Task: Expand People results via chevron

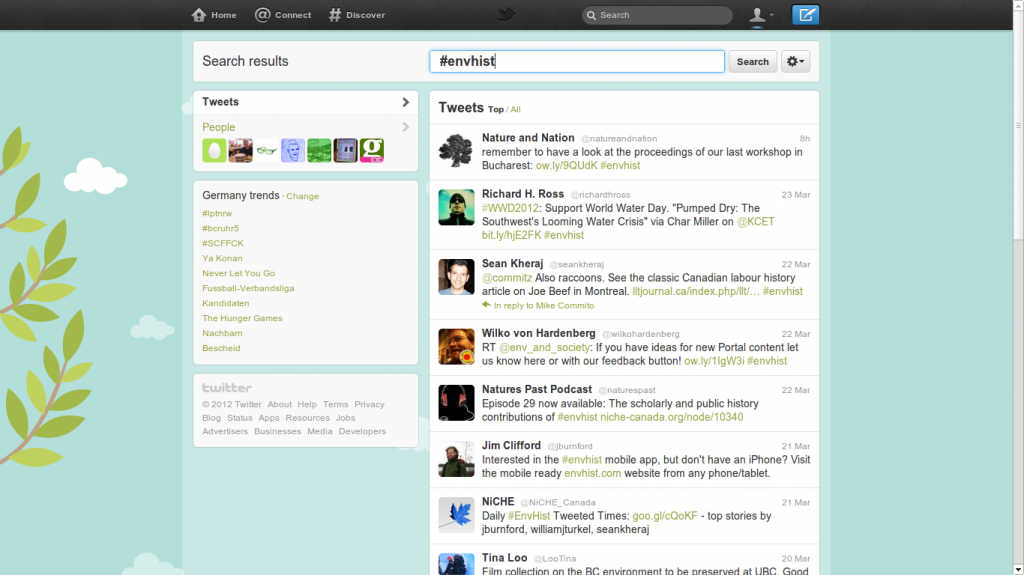Action: click(406, 127)
